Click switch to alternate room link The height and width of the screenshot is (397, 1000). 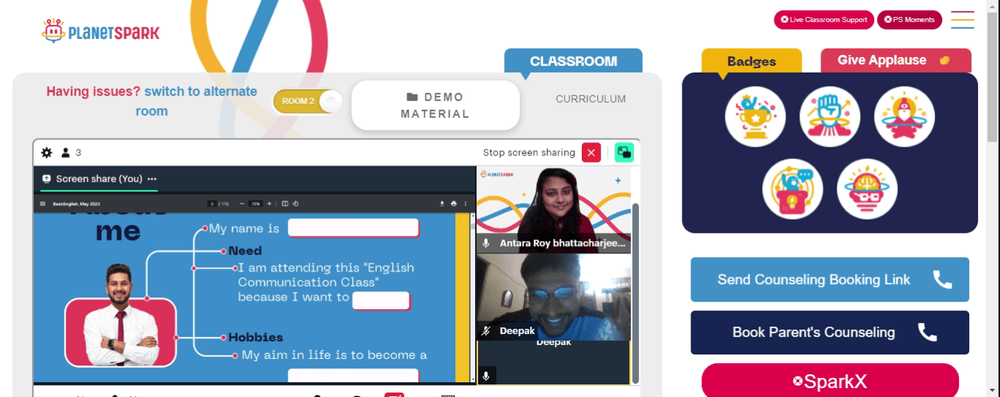pos(196,101)
